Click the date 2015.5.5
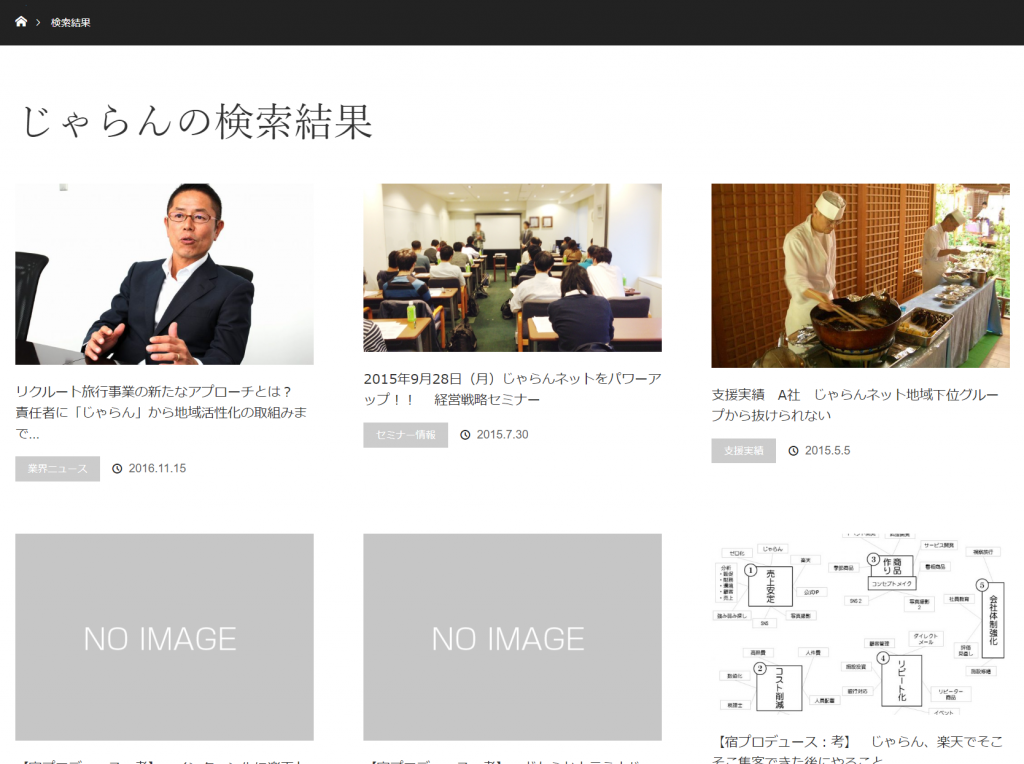The image size is (1024, 764). point(827,450)
